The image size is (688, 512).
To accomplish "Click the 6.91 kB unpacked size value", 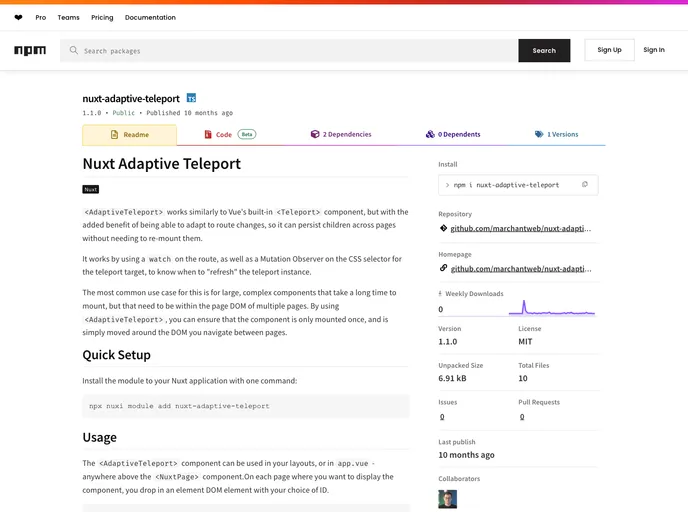I will coord(452,379).
